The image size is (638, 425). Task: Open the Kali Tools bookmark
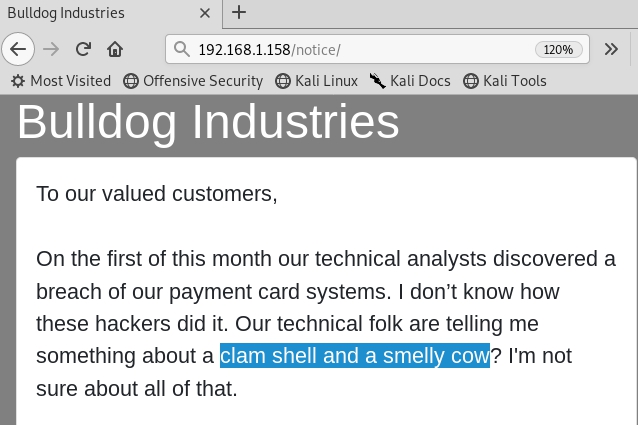coord(505,81)
